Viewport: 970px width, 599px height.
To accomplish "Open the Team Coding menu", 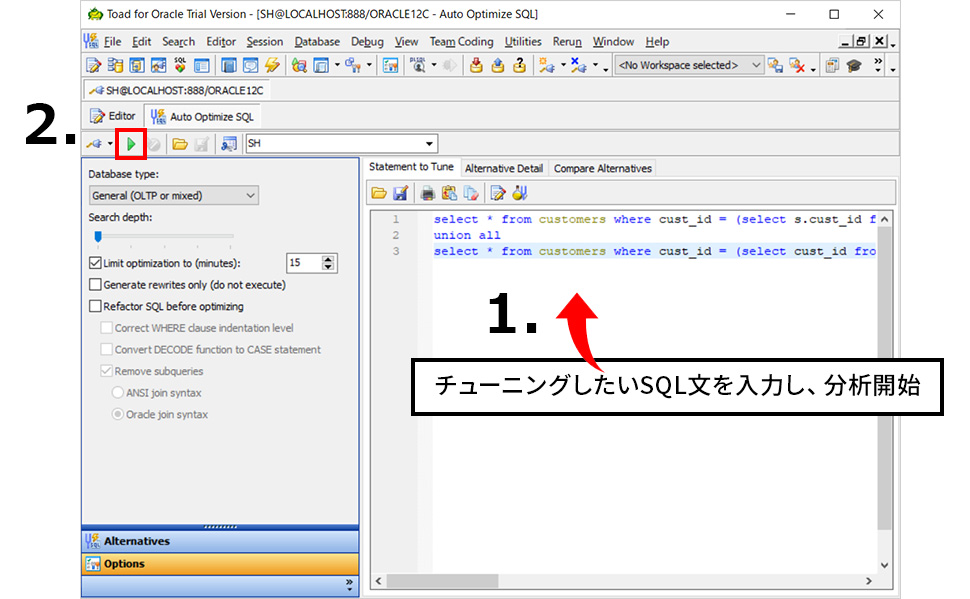I will pos(461,41).
